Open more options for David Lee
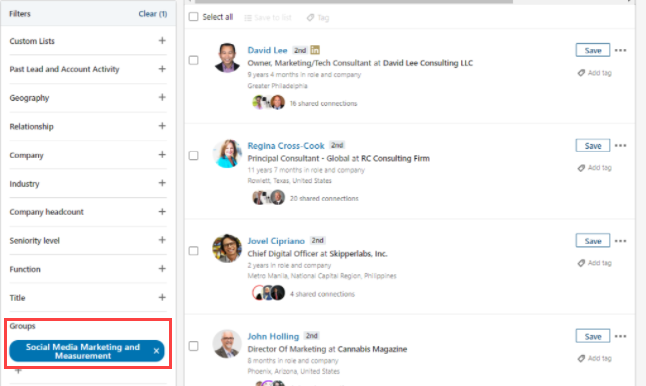The height and width of the screenshot is (386, 646). click(x=620, y=50)
